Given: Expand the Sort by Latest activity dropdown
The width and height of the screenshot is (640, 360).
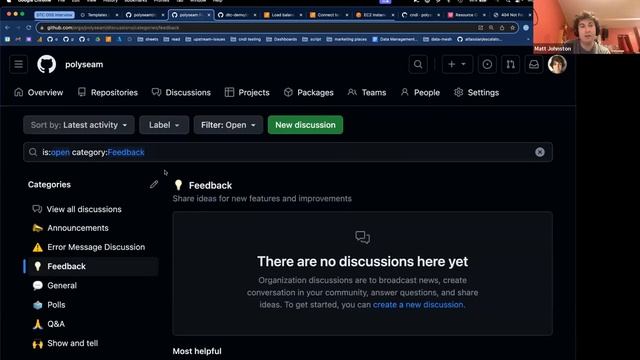Looking at the screenshot, I should pyautogui.click(x=79, y=125).
